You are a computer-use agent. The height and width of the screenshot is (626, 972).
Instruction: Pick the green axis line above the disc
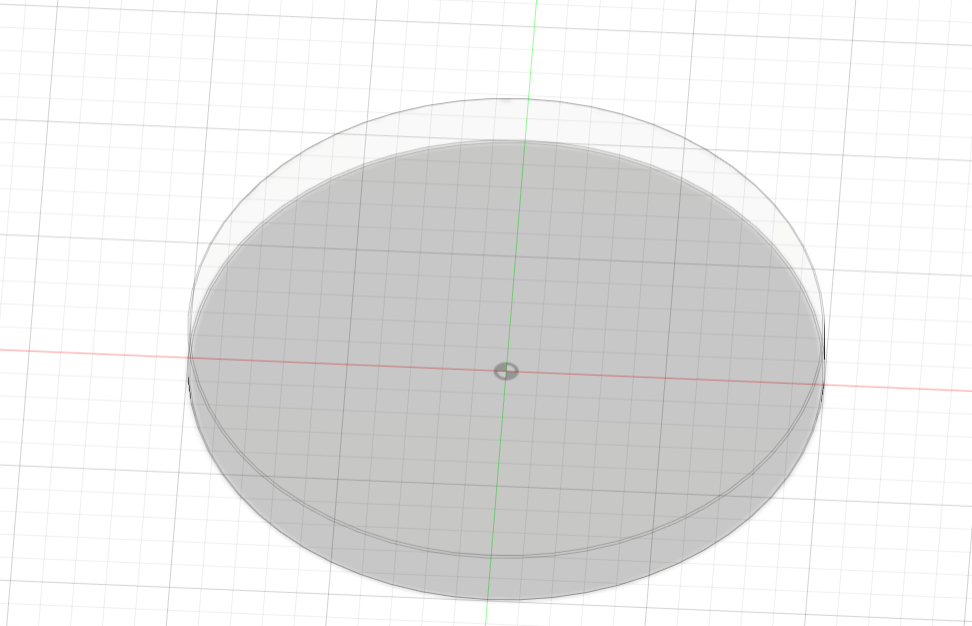coord(533,48)
